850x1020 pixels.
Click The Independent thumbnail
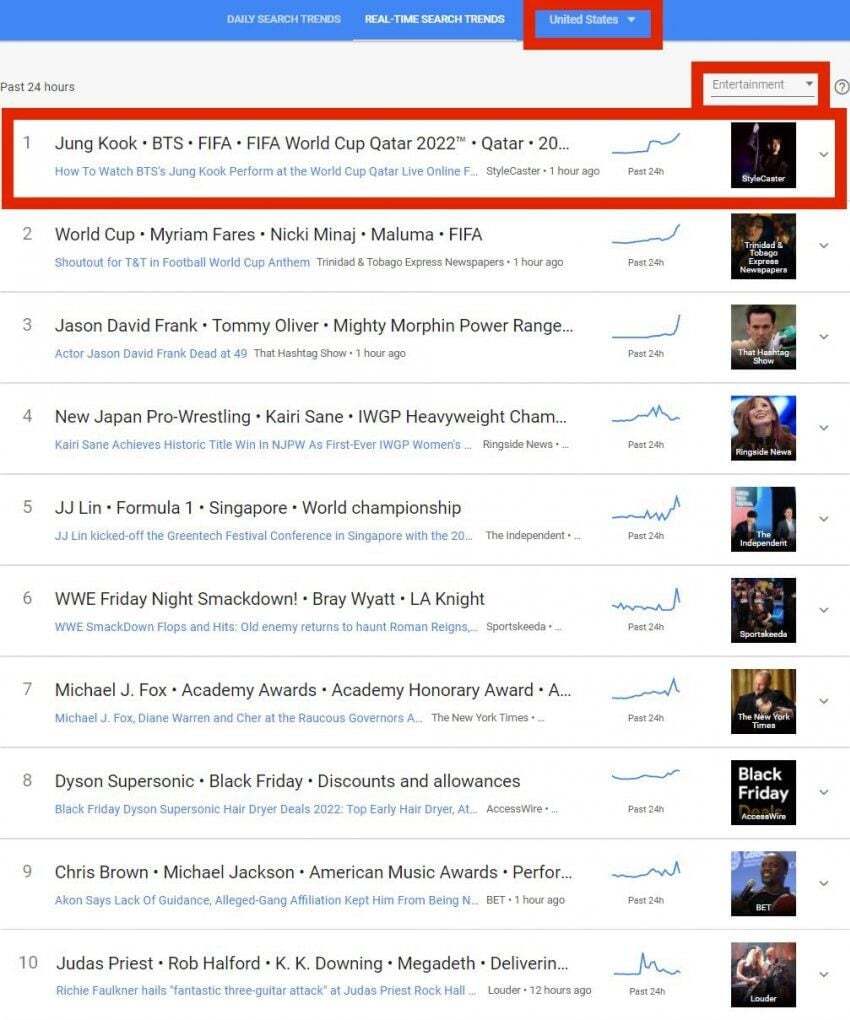[763, 519]
